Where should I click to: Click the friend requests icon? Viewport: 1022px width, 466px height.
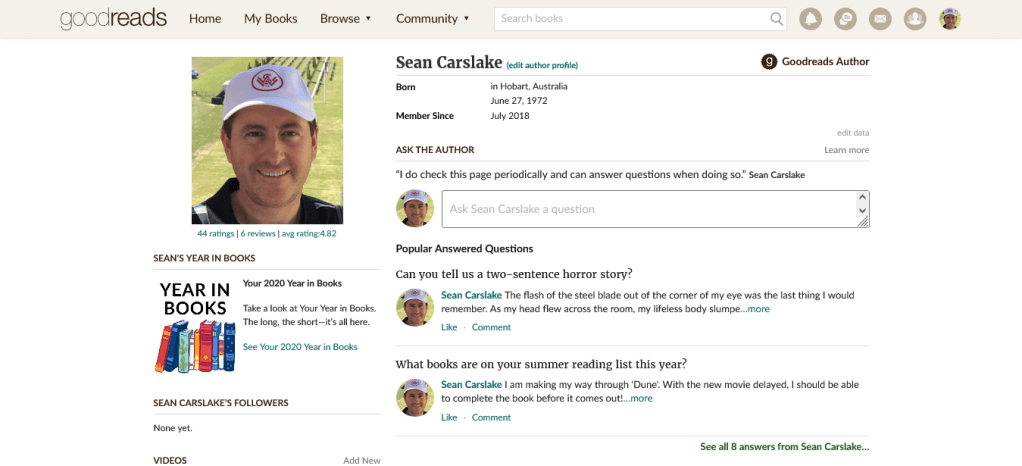pos(914,19)
